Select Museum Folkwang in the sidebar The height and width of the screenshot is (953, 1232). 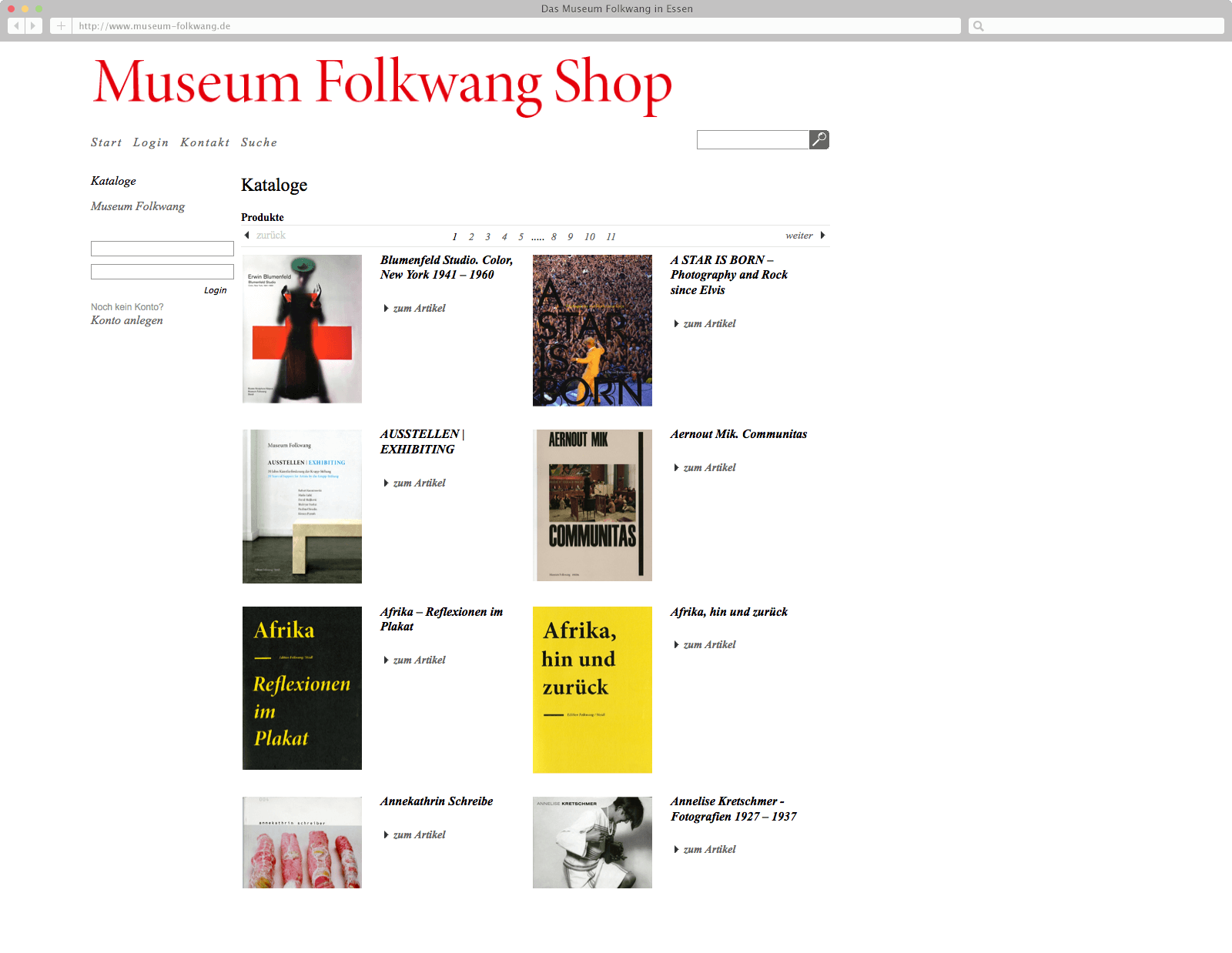138,206
